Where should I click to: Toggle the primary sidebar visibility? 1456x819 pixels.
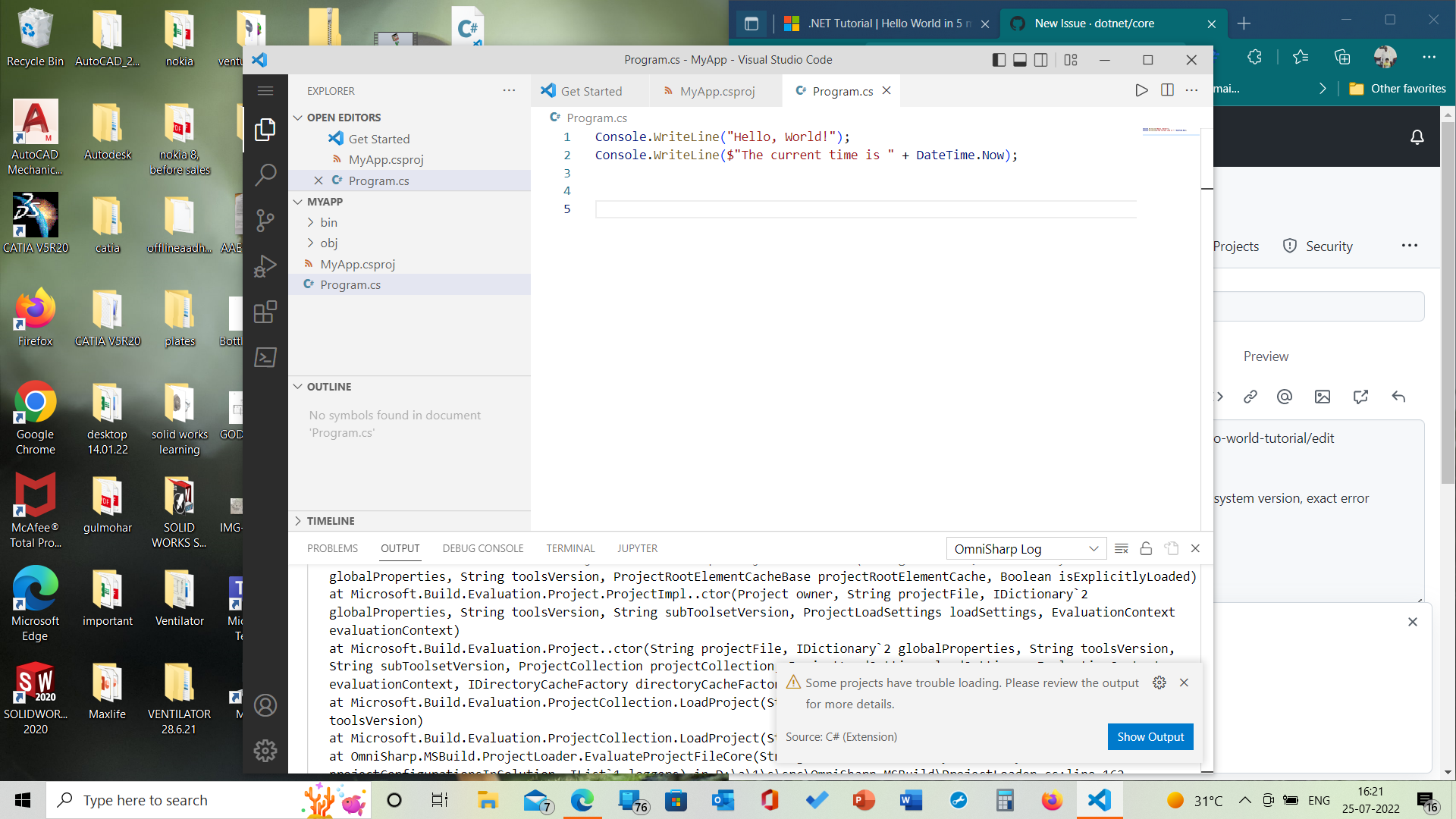click(x=999, y=59)
